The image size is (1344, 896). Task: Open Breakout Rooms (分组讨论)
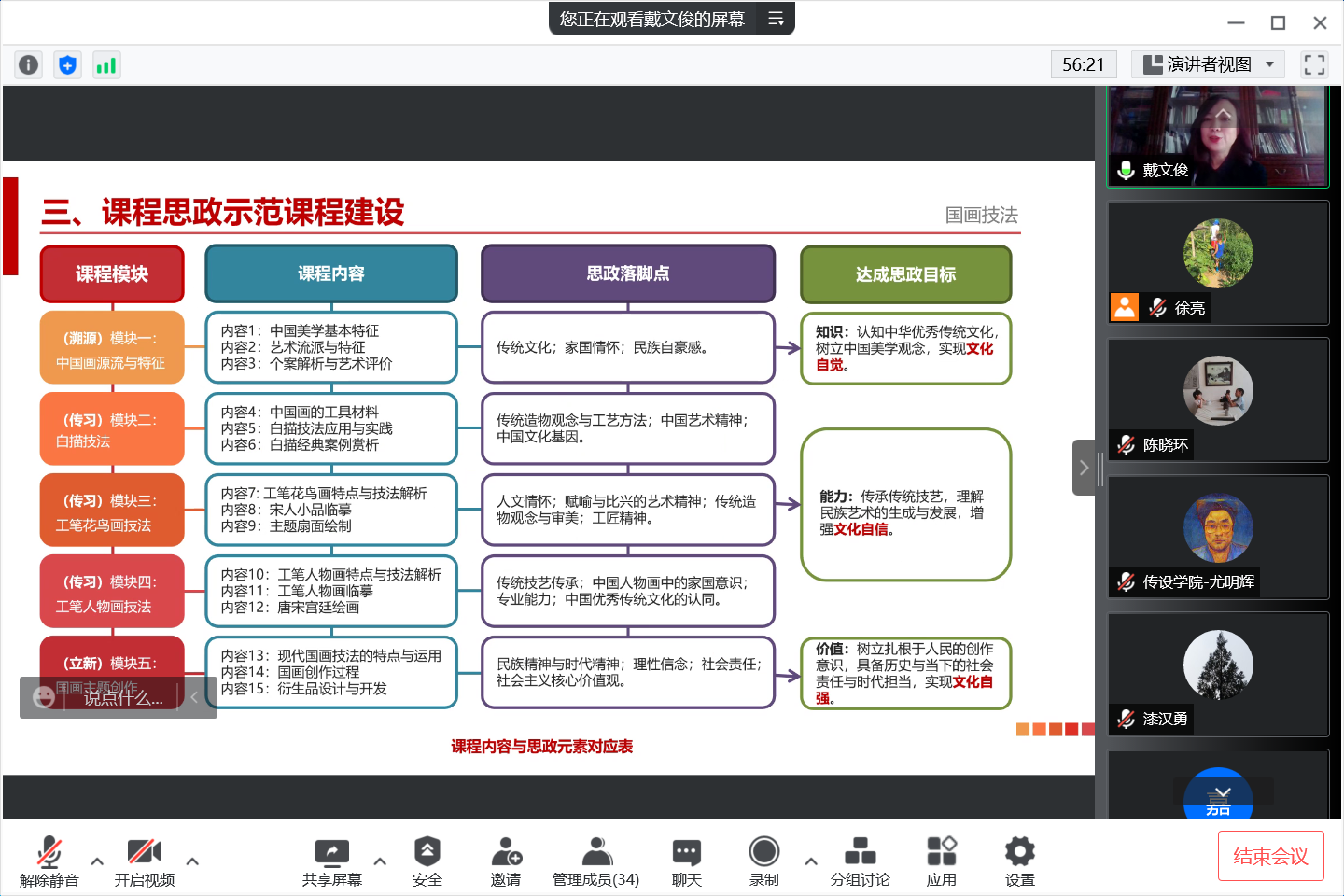click(x=860, y=861)
